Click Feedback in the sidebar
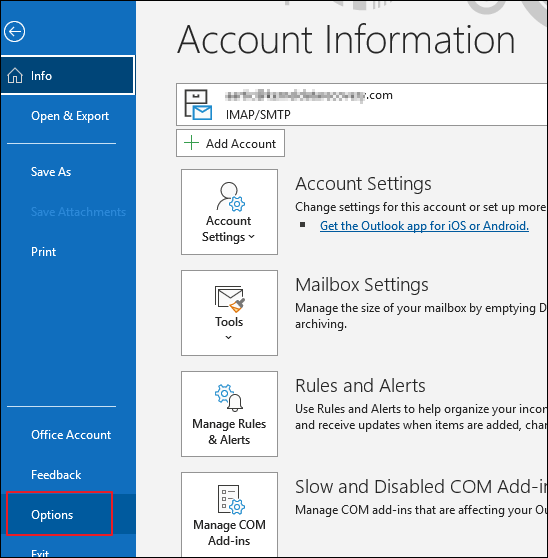 [x=56, y=475]
